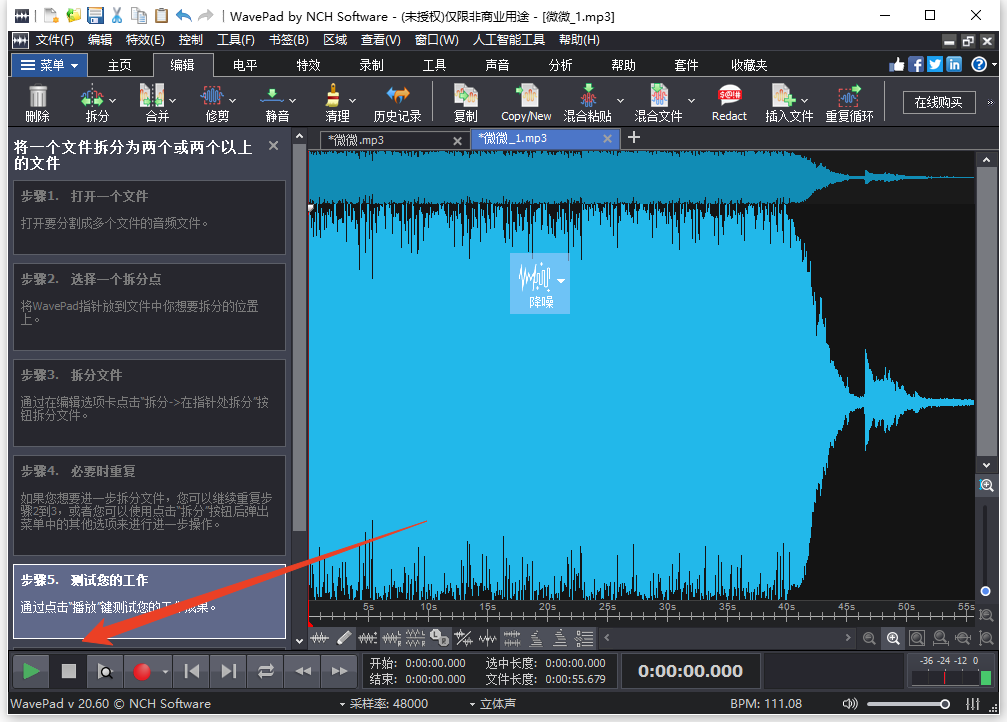Click the Facebook share icon

[915, 63]
